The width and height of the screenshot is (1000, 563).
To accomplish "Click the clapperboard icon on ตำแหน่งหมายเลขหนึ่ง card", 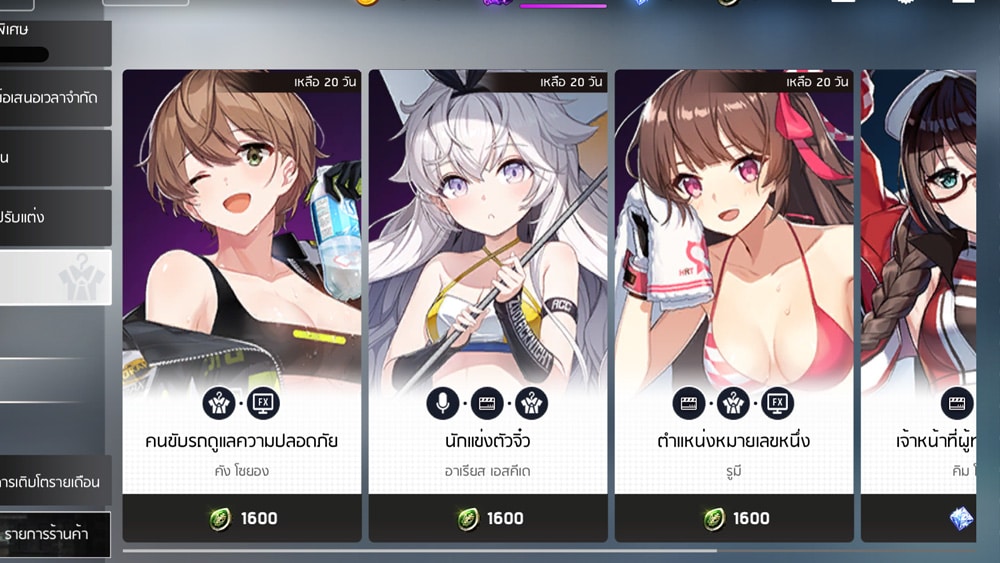I will click(x=689, y=403).
